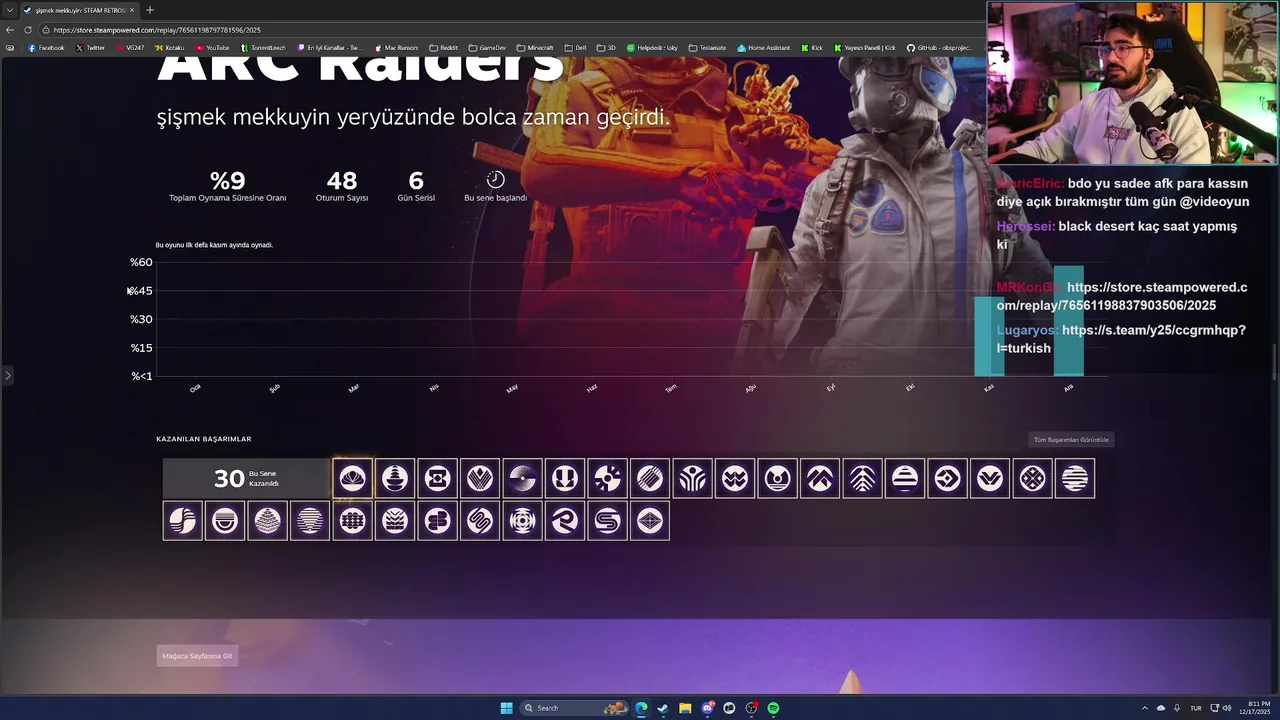Go back to the previous page
Viewport: 1280px width, 720px height.
tap(10, 30)
